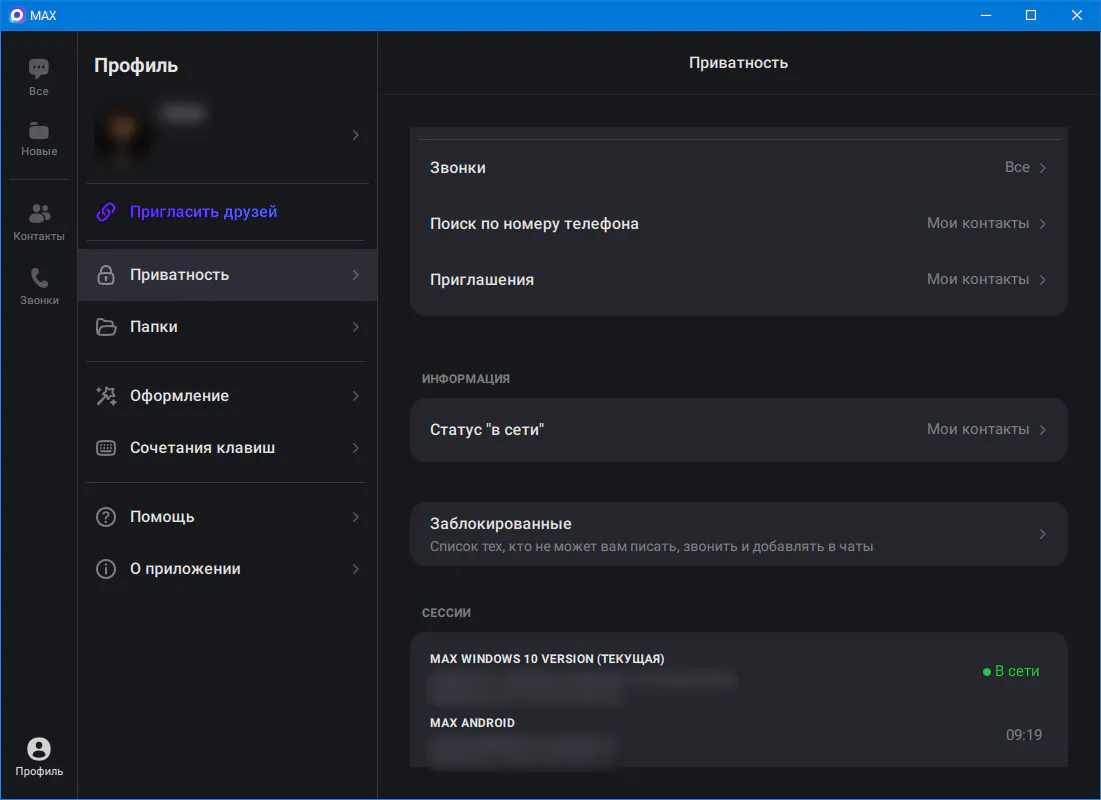Image resolution: width=1101 pixels, height=800 pixels.
Task: Expand О приложении with its chevron arrow
Action: 355,569
